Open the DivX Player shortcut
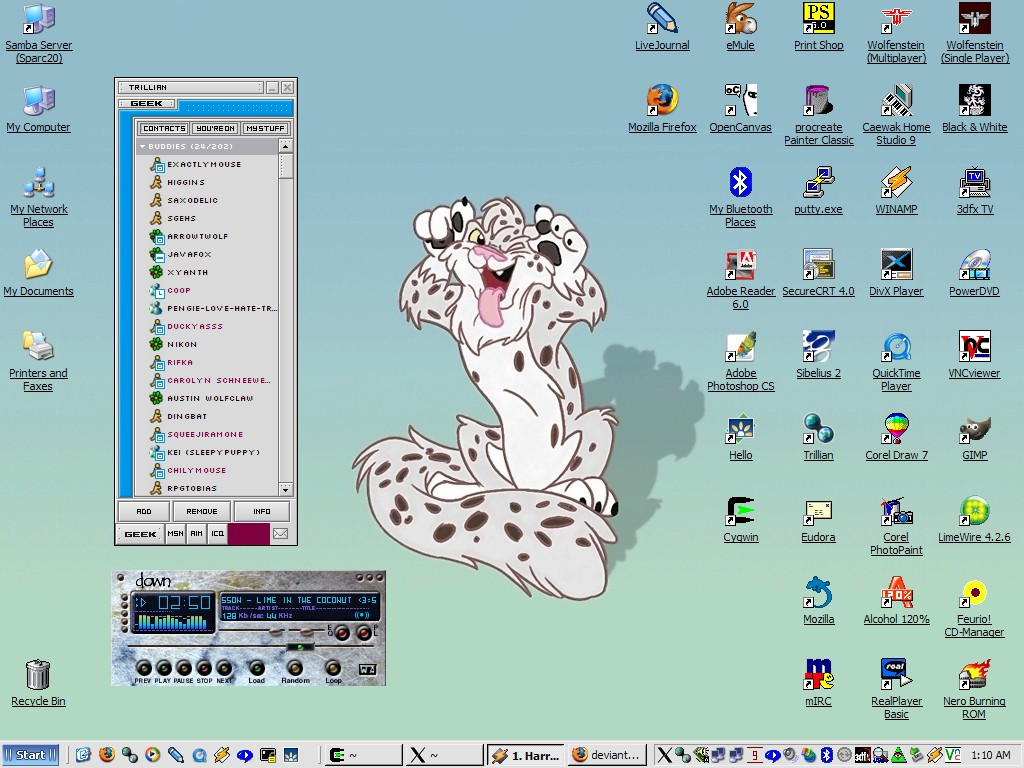The width and height of the screenshot is (1024, 768). pos(896,274)
